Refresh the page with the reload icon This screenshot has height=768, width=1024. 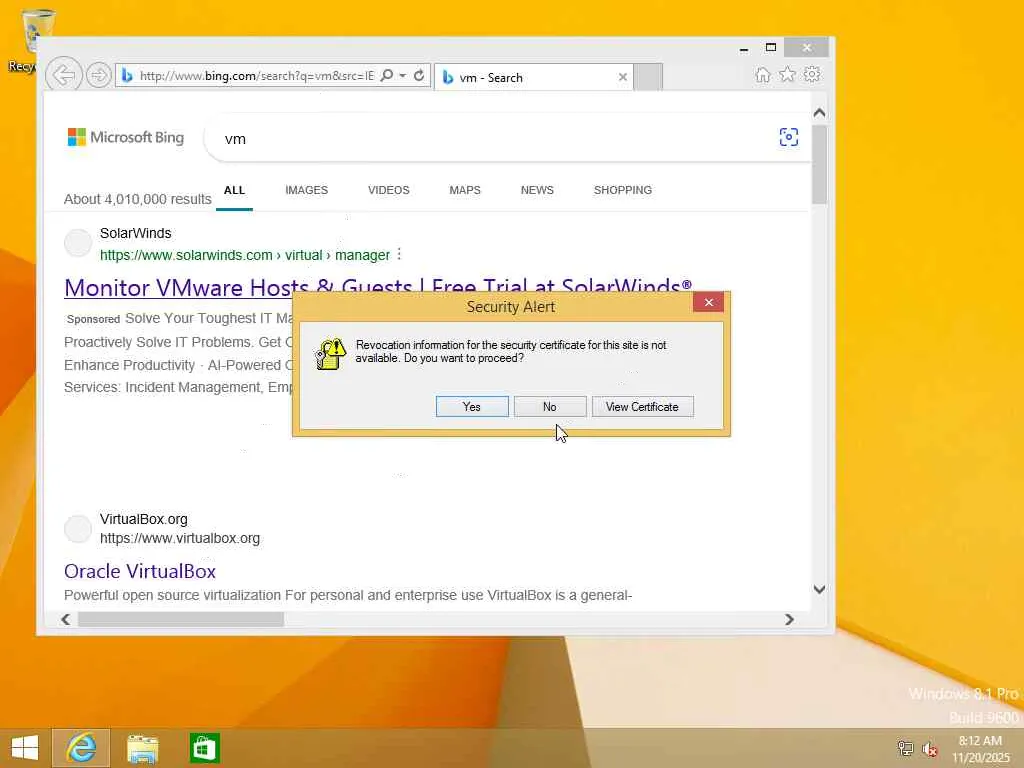click(x=419, y=75)
